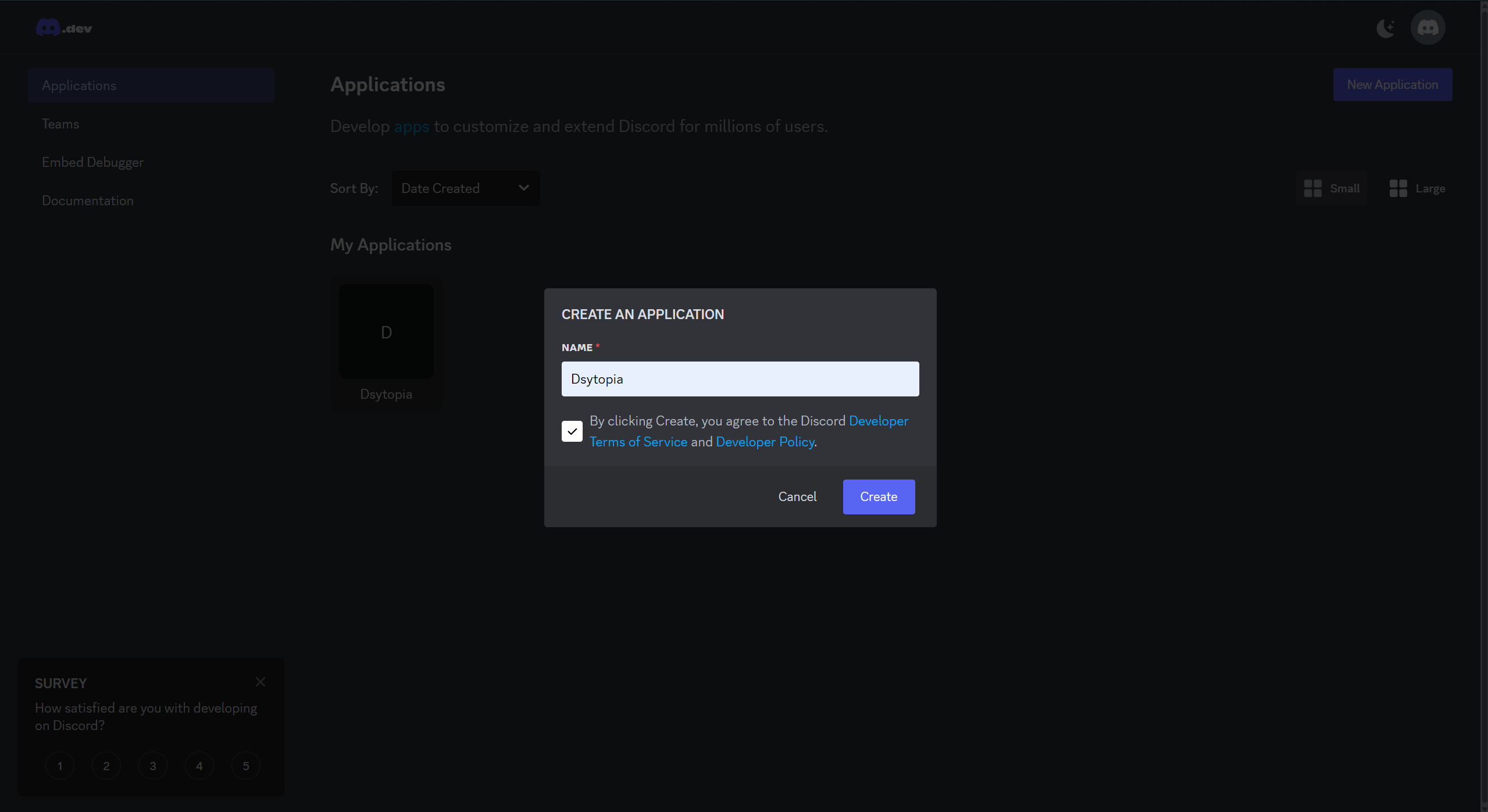Screen dimensions: 1488x812
Task: Click the Discord .dev logo
Action: (64, 27)
